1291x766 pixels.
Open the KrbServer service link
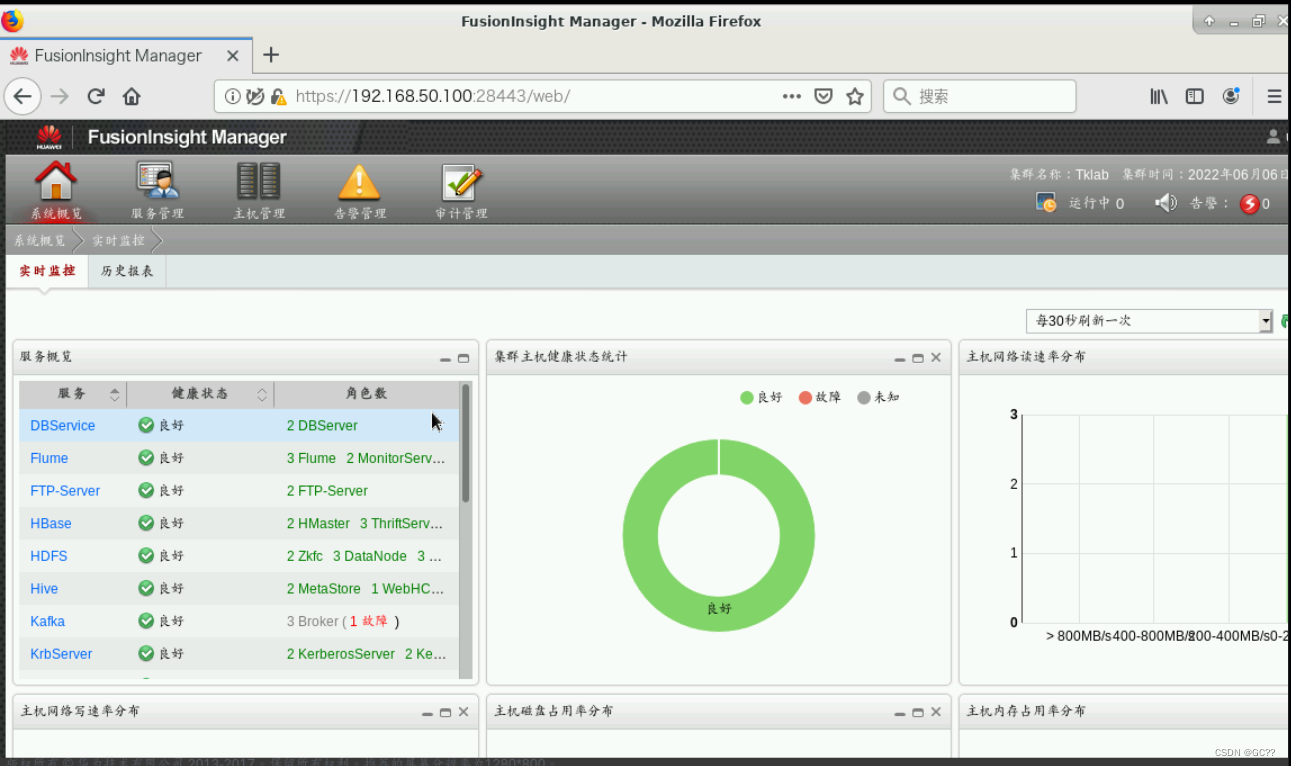[x=61, y=654]
